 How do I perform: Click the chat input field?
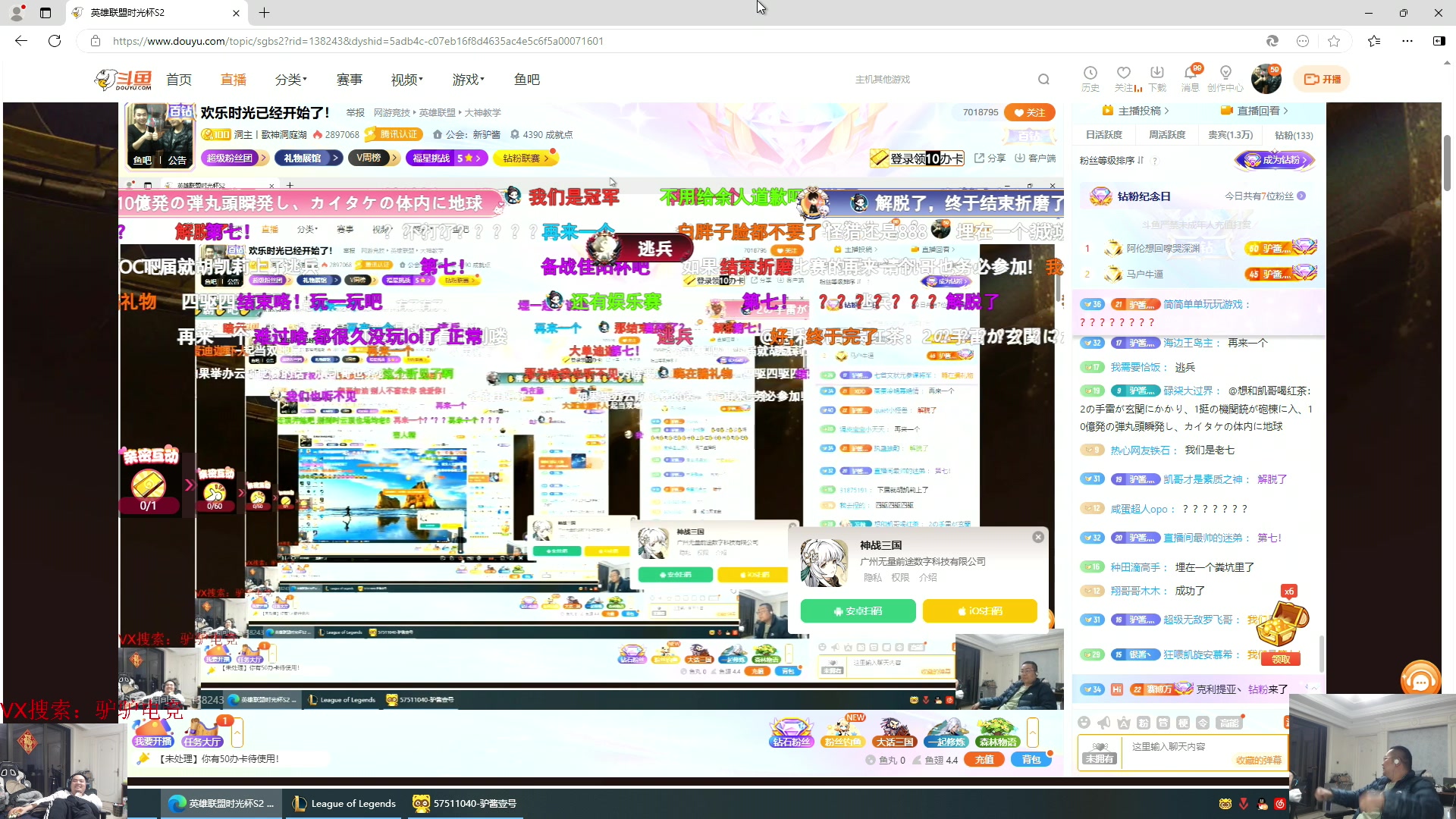(x=1204, y=752)
